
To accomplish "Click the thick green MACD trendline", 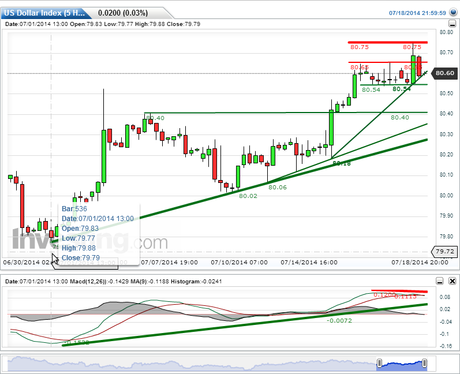I will click(245, 325).
